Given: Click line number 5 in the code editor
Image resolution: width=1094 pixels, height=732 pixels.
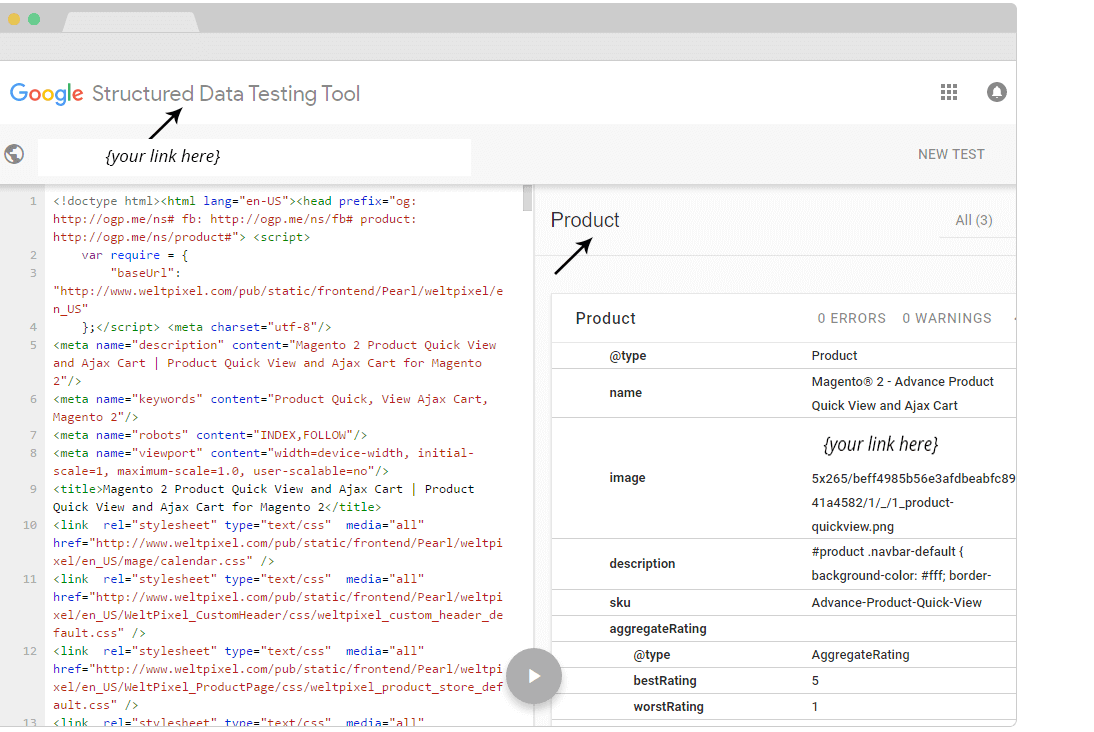Looking at the screenshot, I should click(x=33, y=345).
